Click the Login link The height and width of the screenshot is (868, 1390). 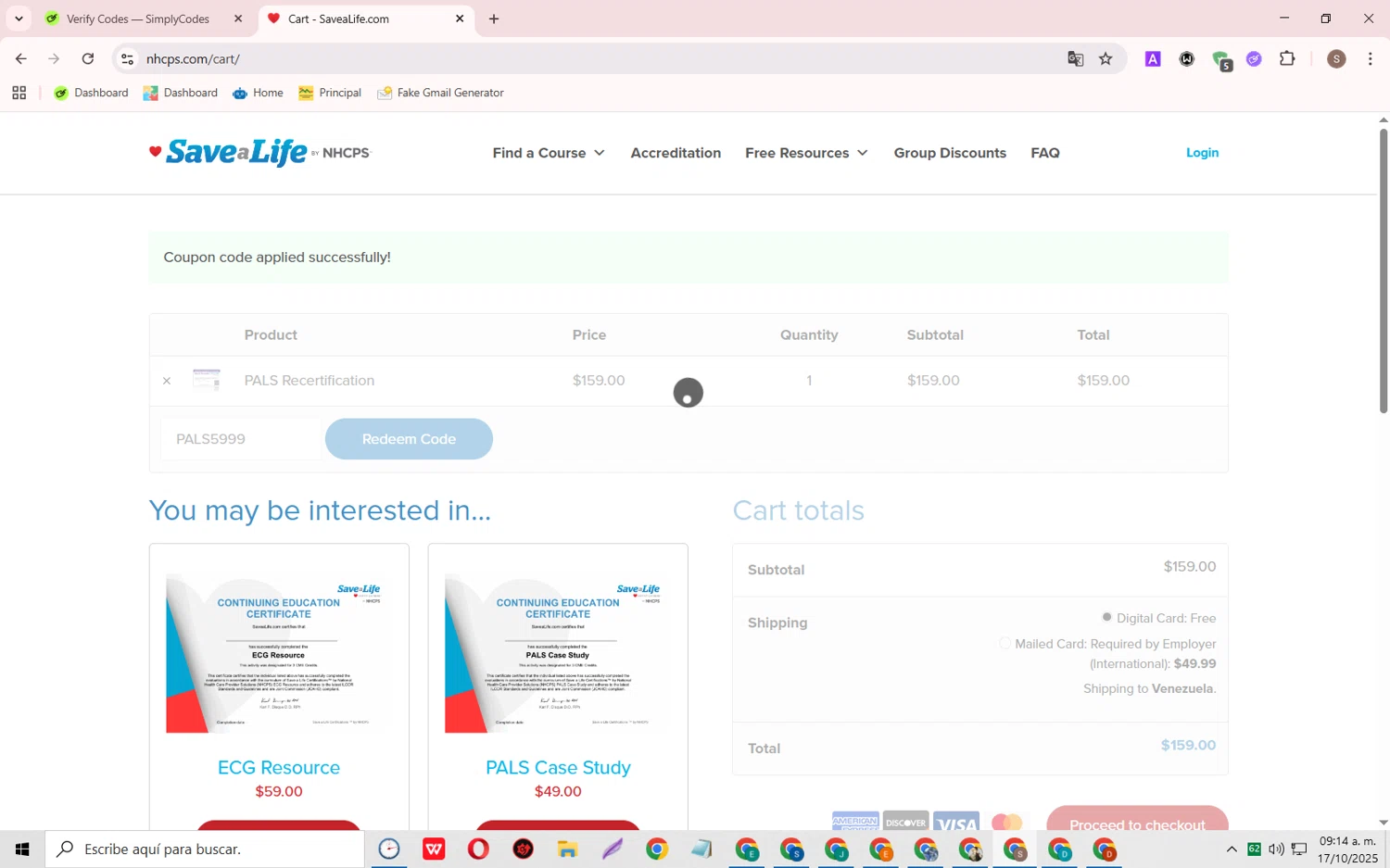(1202, 153)
